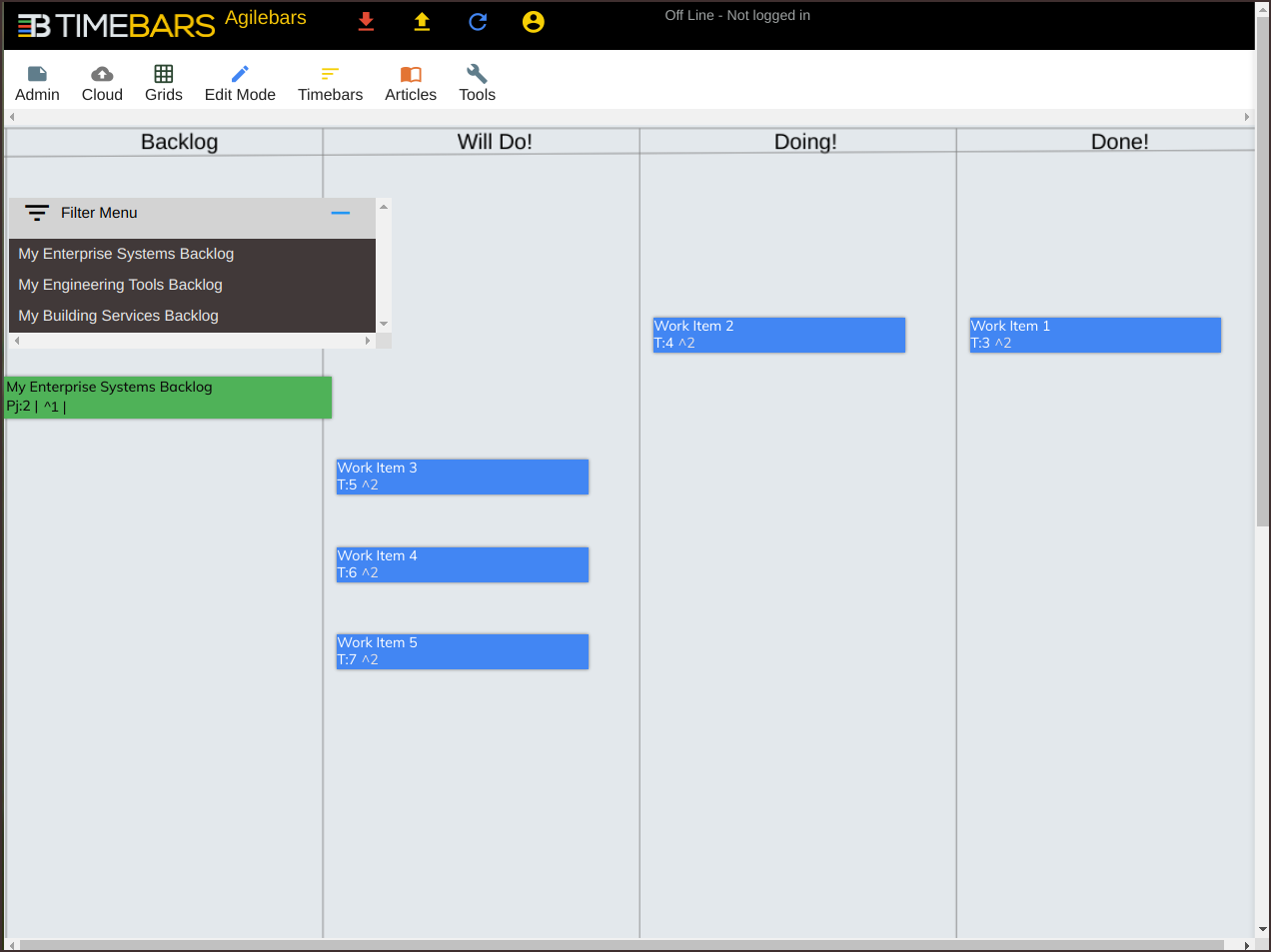
Task: Click the green Enterprise Systems Backlog card
Action: (168, 398)
